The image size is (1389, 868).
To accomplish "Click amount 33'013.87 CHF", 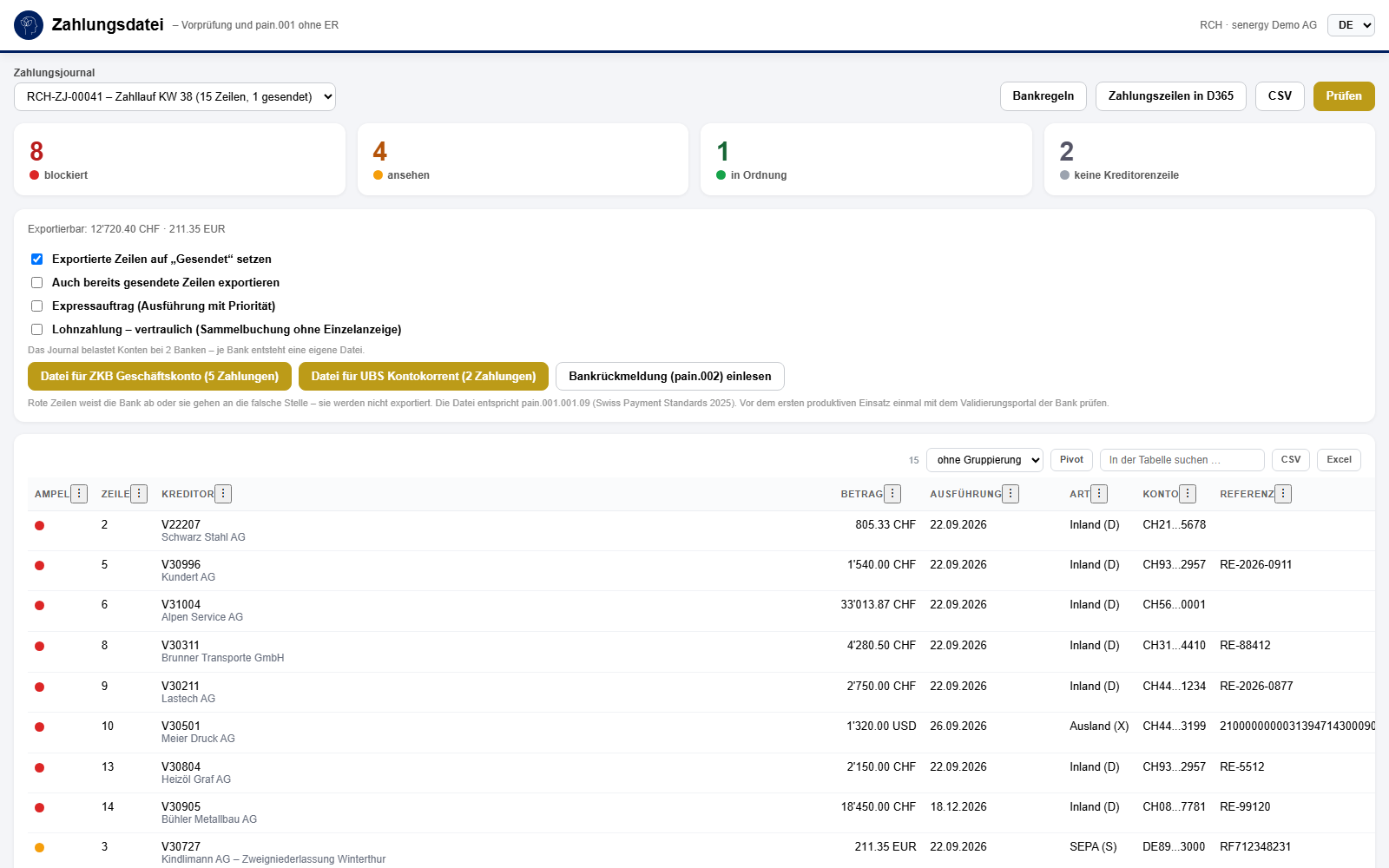I will coord(878,605).
